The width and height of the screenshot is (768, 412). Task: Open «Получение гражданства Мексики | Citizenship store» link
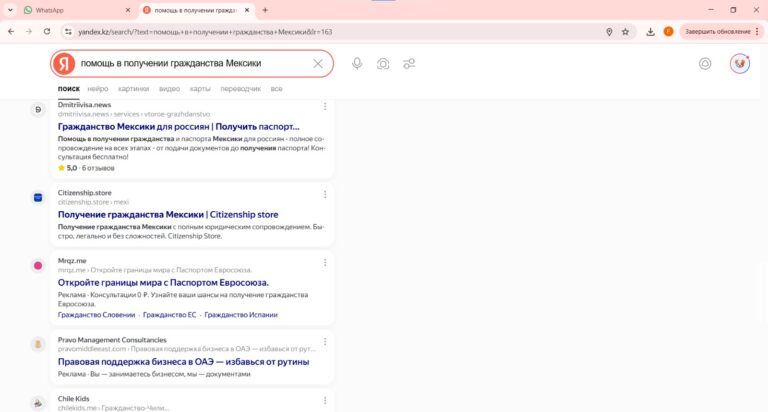168,214
